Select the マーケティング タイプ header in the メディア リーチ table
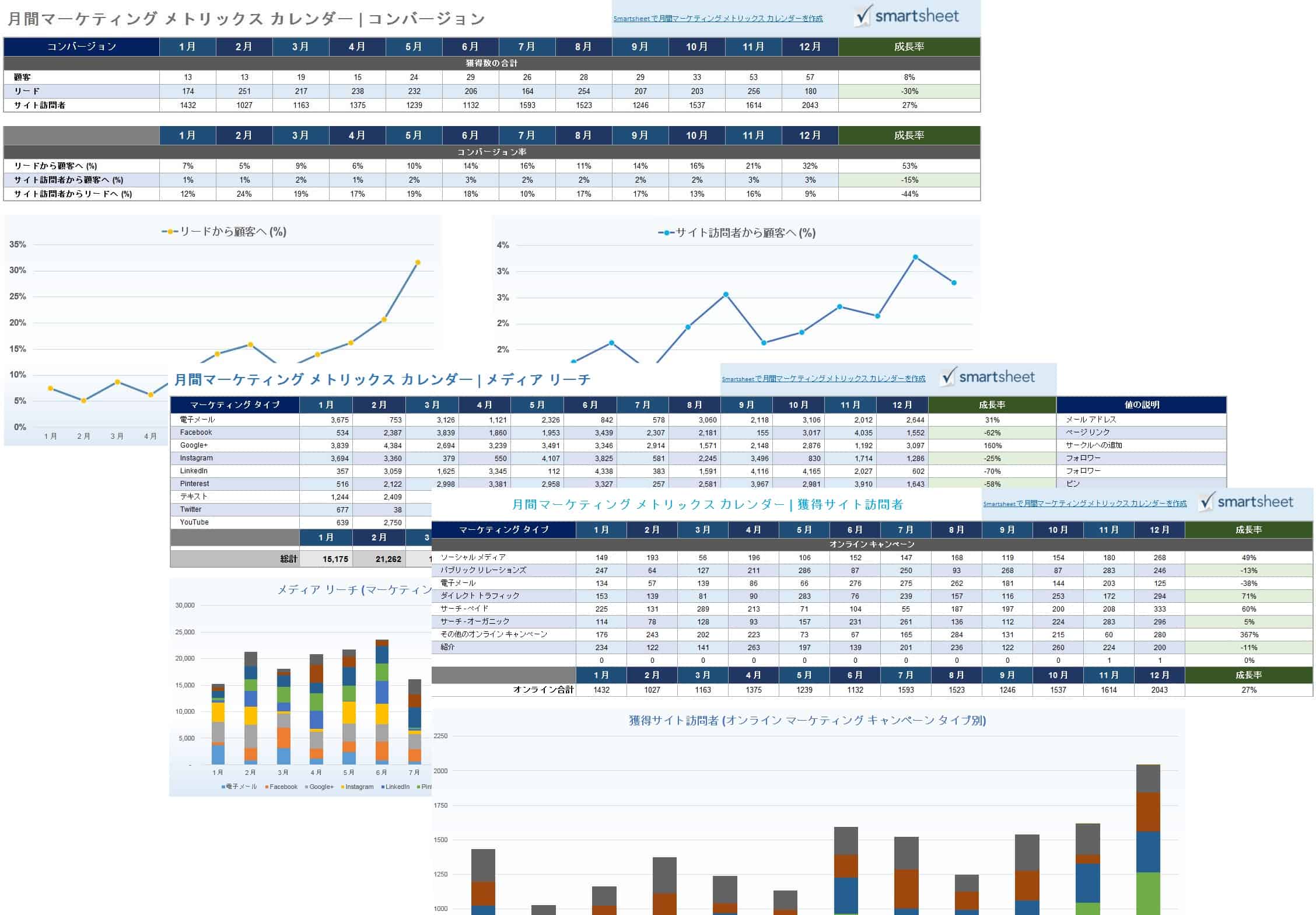Viewport: 1316px width, 915px height. (x=235, y=405)
